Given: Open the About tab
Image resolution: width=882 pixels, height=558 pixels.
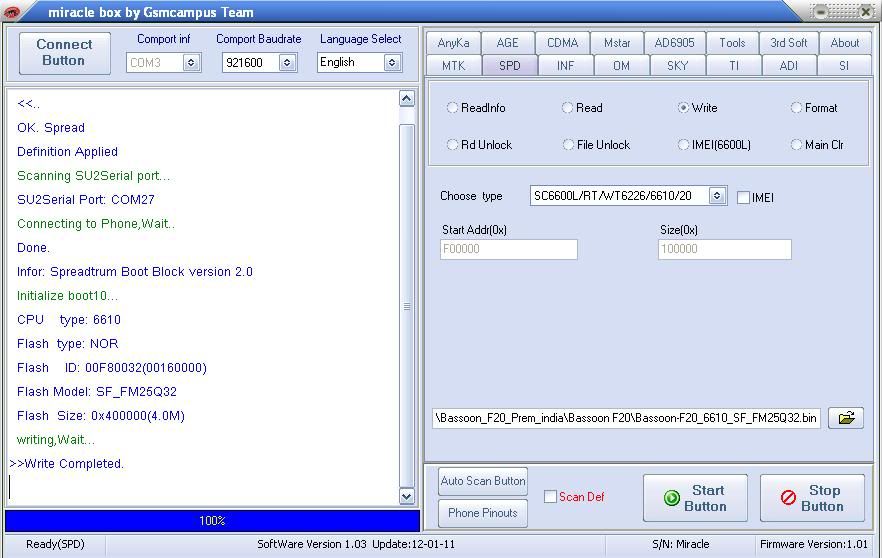Looking at the screenshot, I should click(845, 43).
